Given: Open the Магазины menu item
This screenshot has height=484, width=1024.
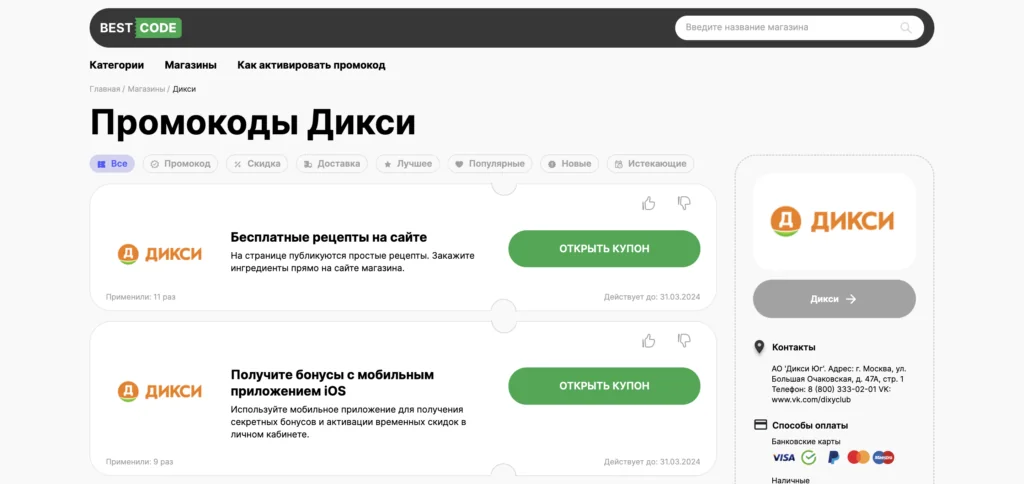Looking at the screenshot, I should pyautogui.click(x=191, y=65).
